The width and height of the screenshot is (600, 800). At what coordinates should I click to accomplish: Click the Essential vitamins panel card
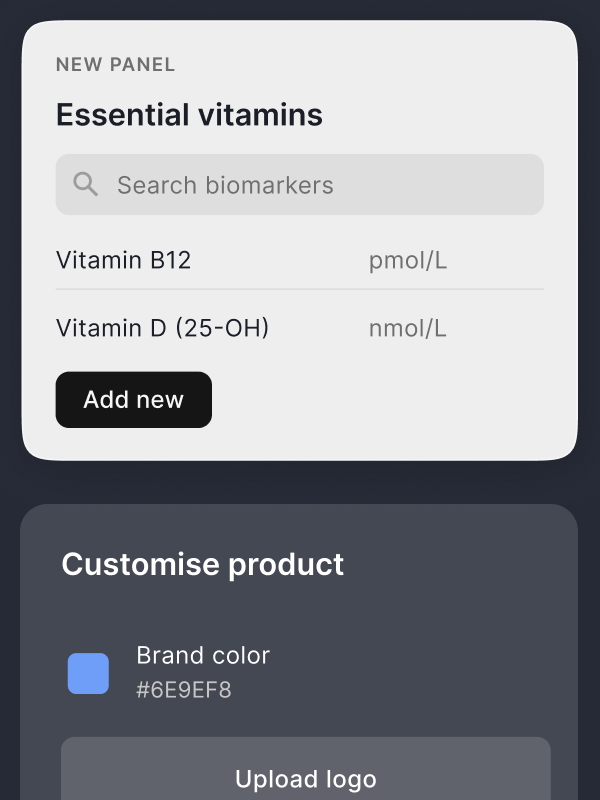(300, 240)
